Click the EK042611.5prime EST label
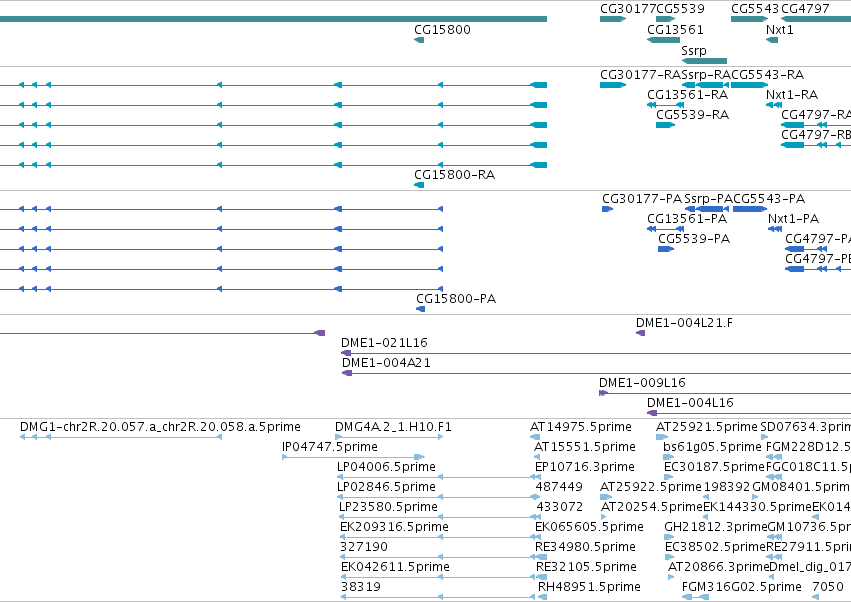 pos(396,567)
